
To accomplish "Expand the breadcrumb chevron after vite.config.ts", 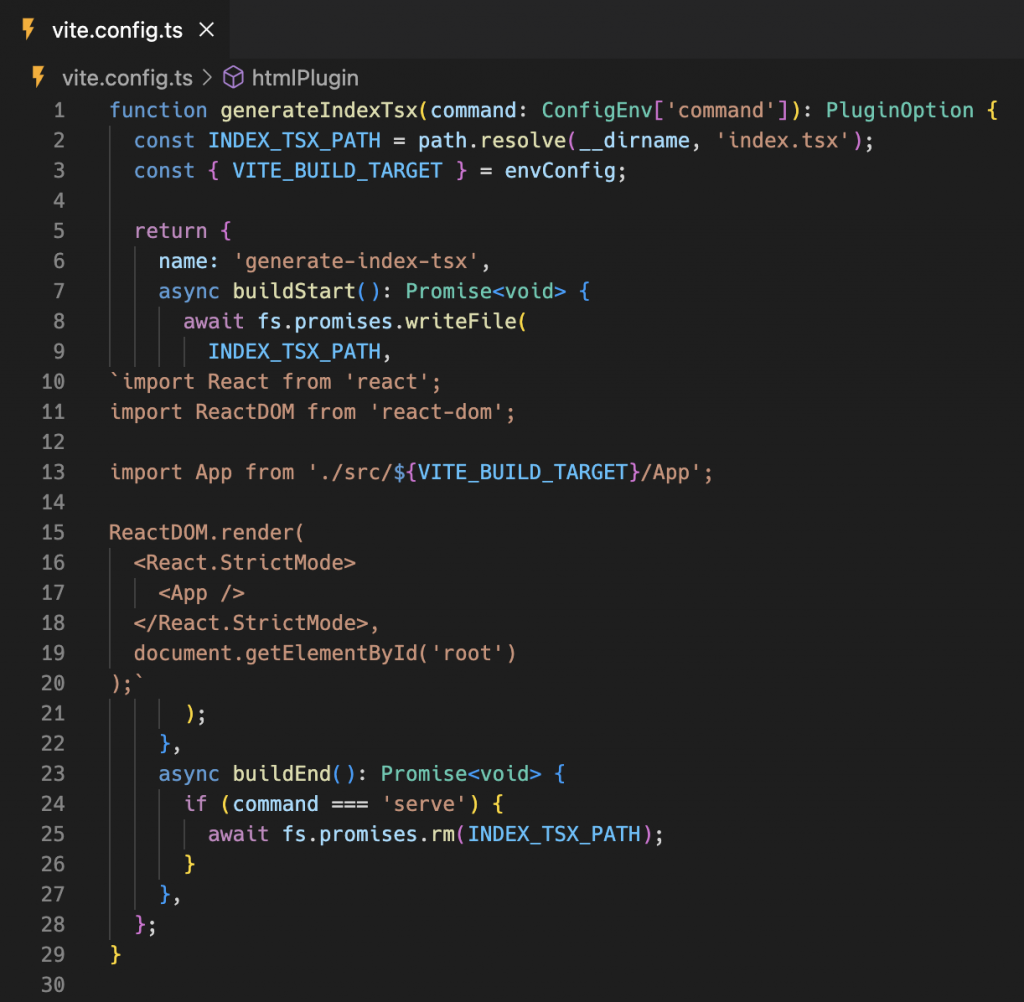I will click(x=207, y=78).
